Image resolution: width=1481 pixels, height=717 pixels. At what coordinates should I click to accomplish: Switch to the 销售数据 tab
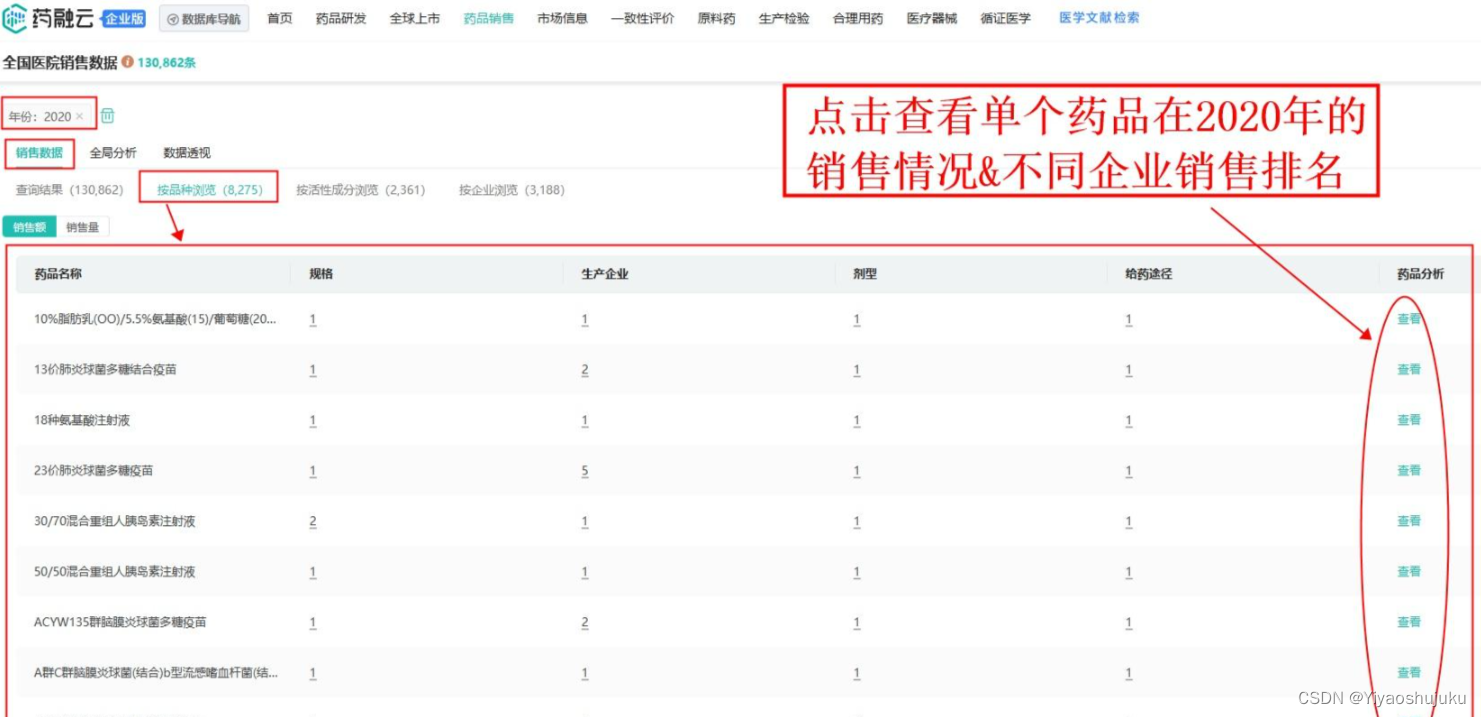coord(40,153)
